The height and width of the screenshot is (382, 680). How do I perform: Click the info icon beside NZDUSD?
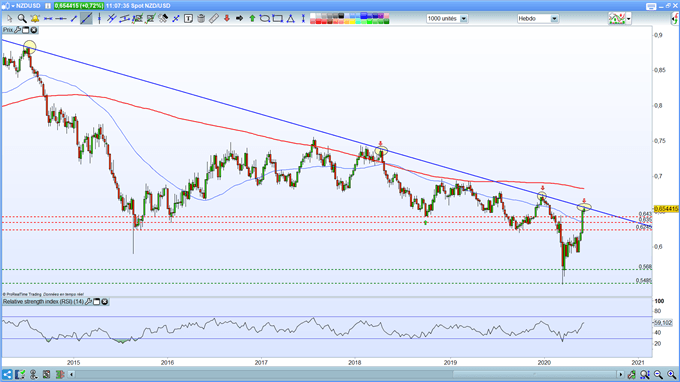[48, 6]
